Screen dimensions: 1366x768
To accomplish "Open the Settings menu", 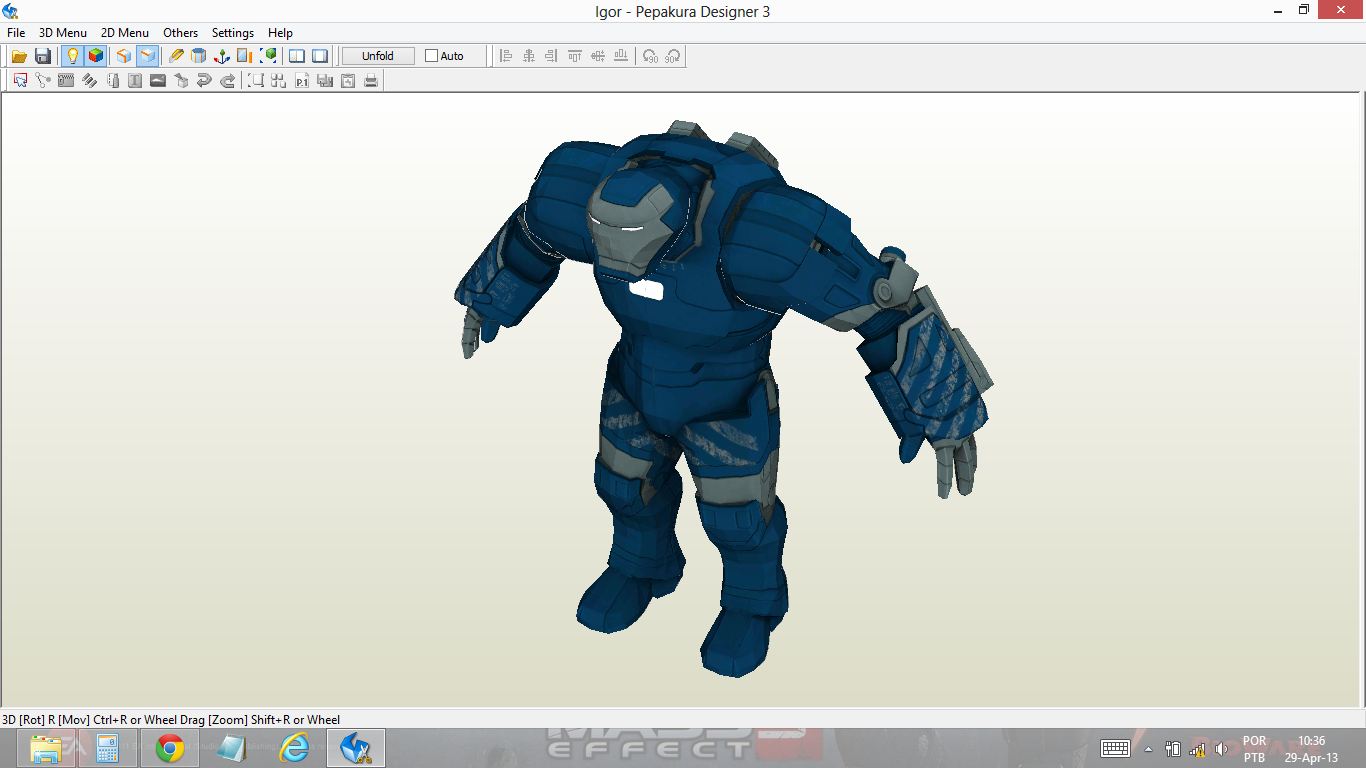I will pos(233,33).
